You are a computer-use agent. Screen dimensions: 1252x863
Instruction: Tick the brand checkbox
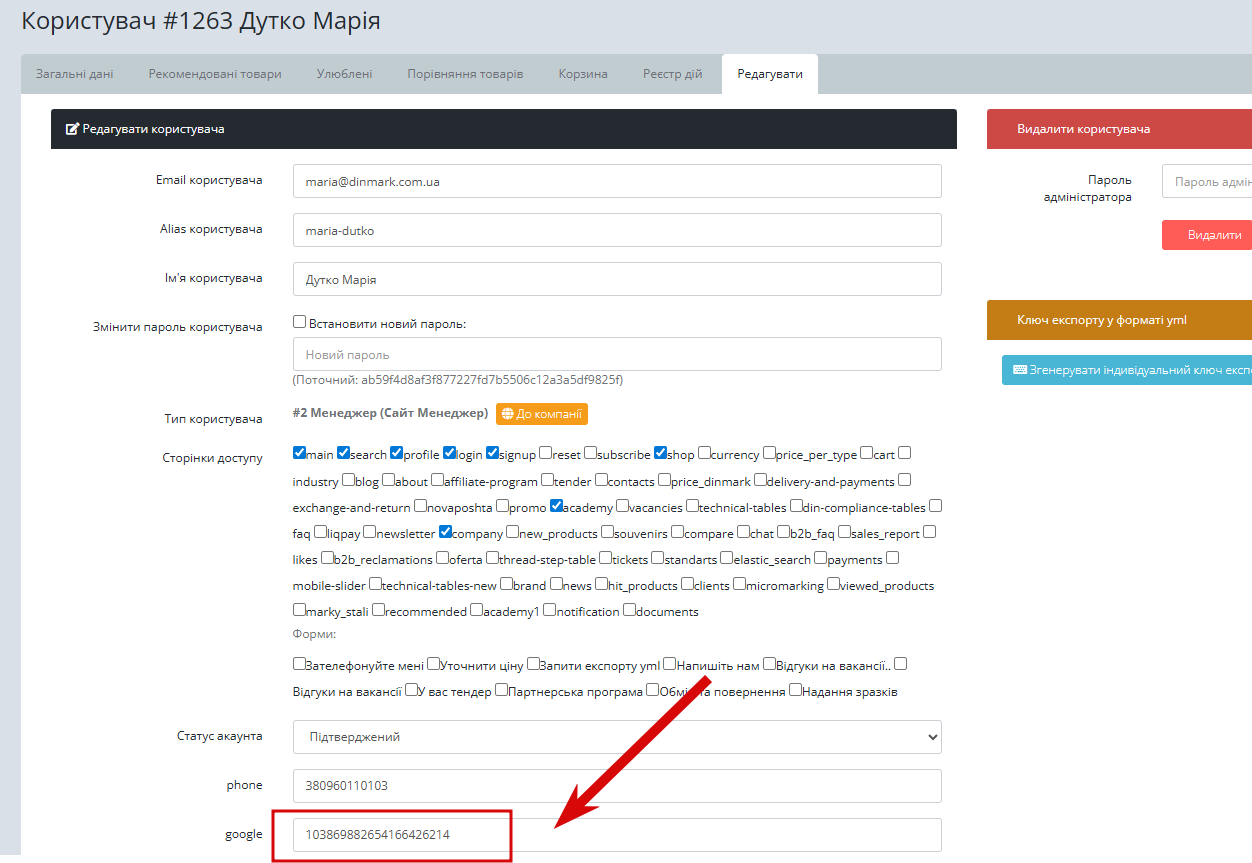506,583
